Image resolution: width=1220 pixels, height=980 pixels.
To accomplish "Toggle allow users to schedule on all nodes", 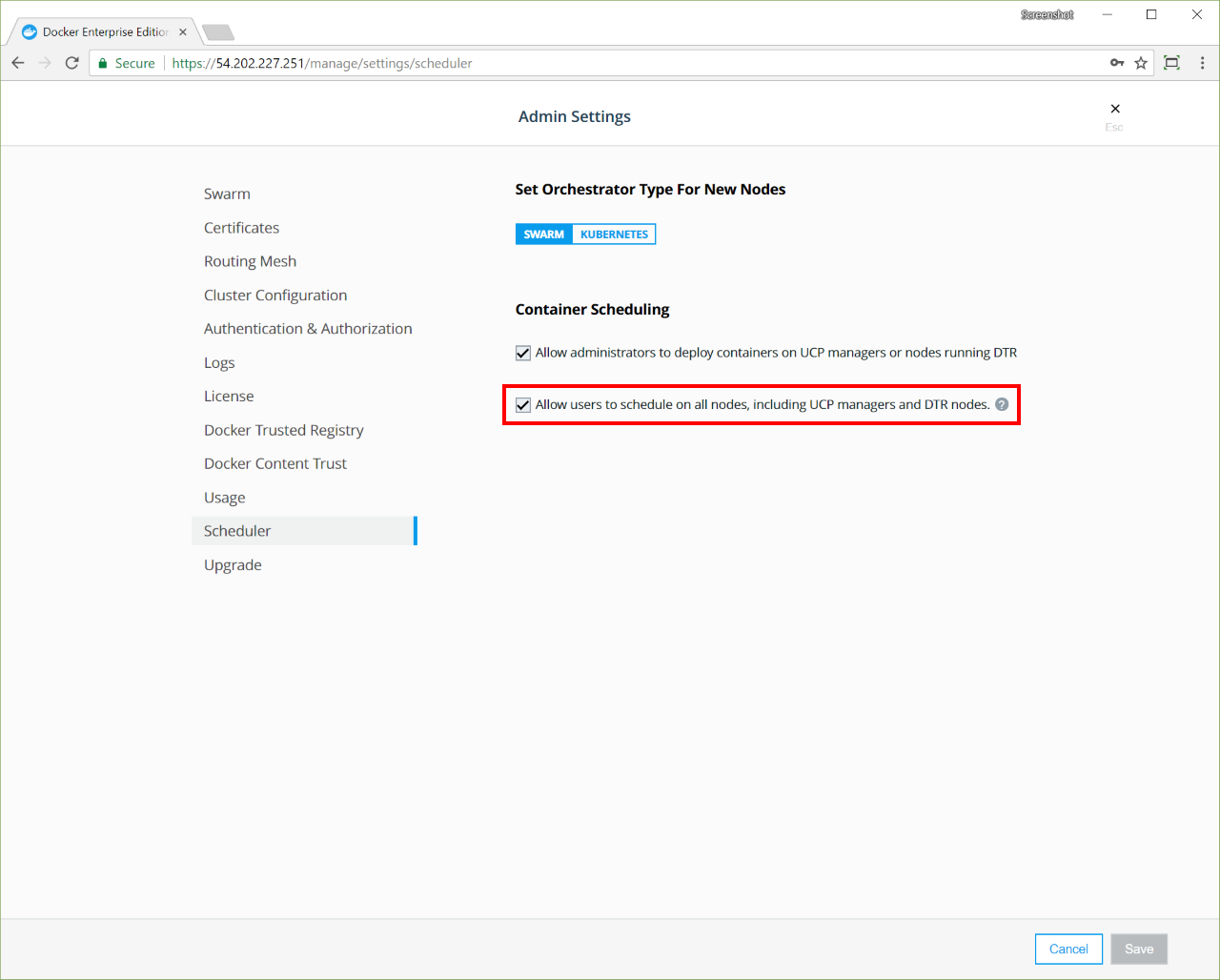I will click(x=523, y=405).
